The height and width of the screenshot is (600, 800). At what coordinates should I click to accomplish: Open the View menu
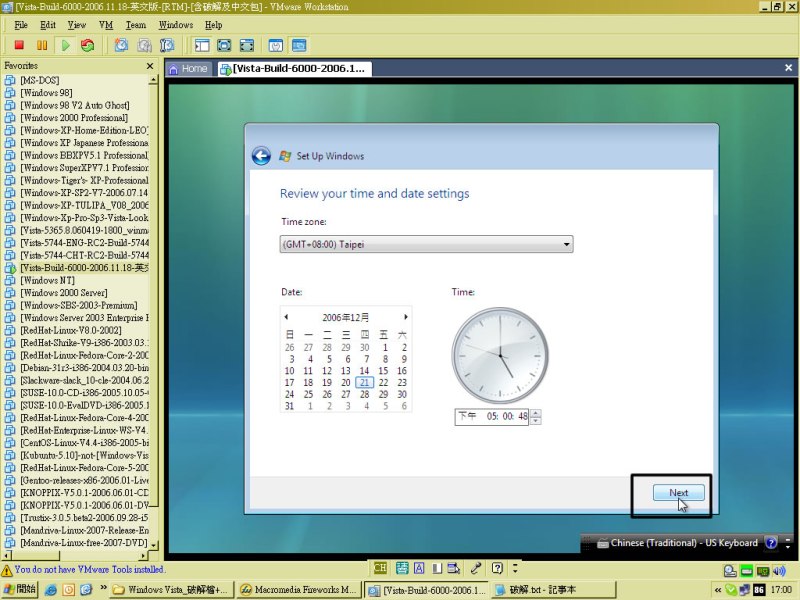click(x=77, y=25)
